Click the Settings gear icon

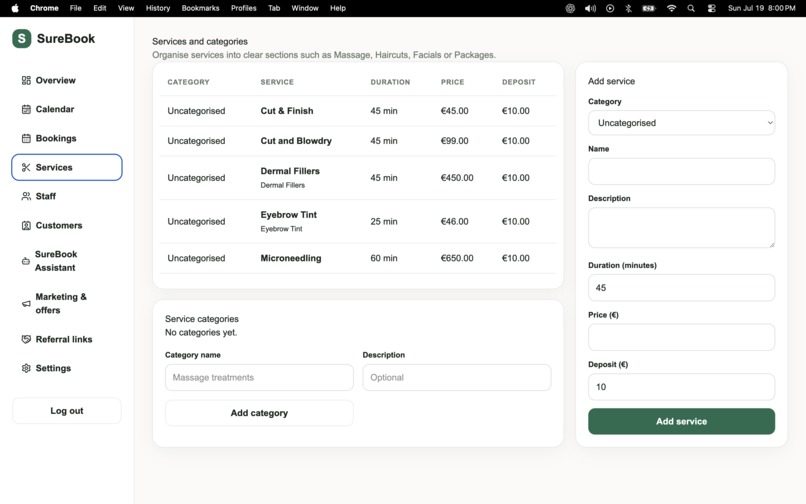pos(26,368)
